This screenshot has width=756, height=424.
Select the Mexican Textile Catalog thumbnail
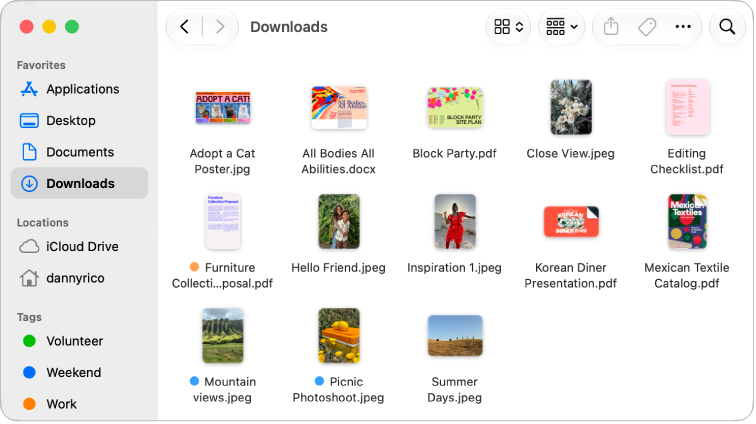point(688,221)
